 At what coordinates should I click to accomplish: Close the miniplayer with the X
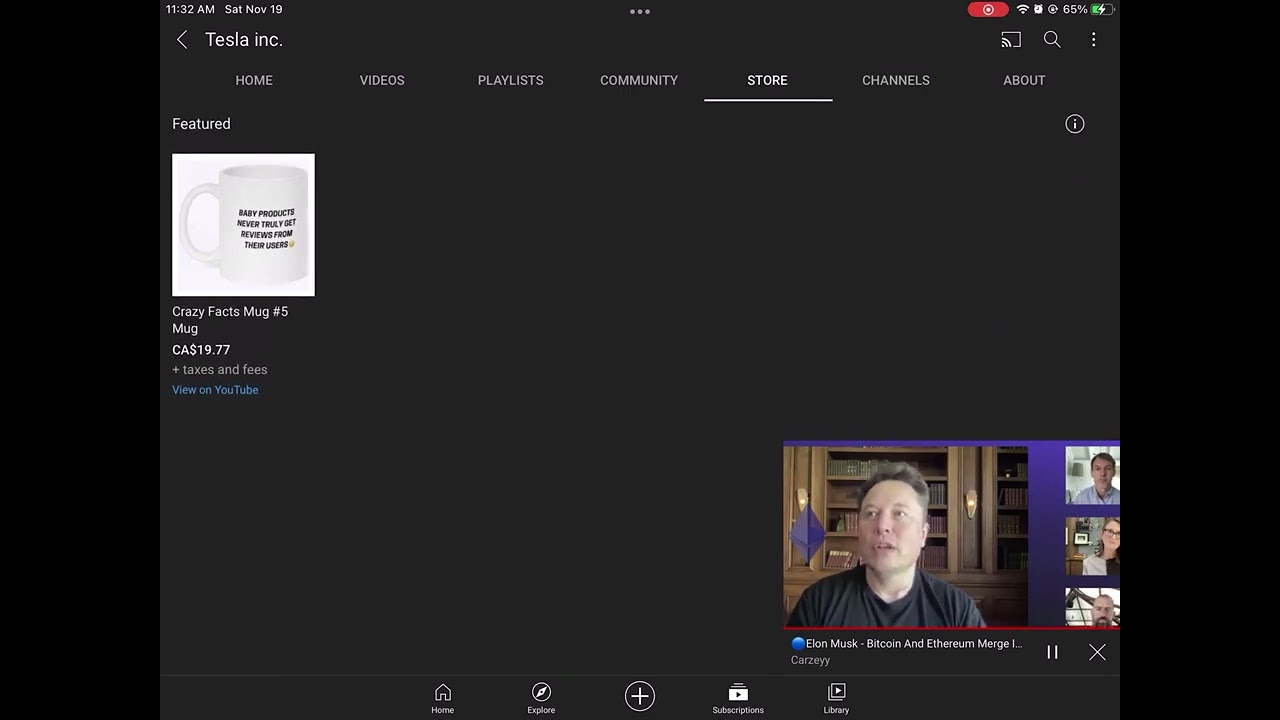(x=1097, y=652)
